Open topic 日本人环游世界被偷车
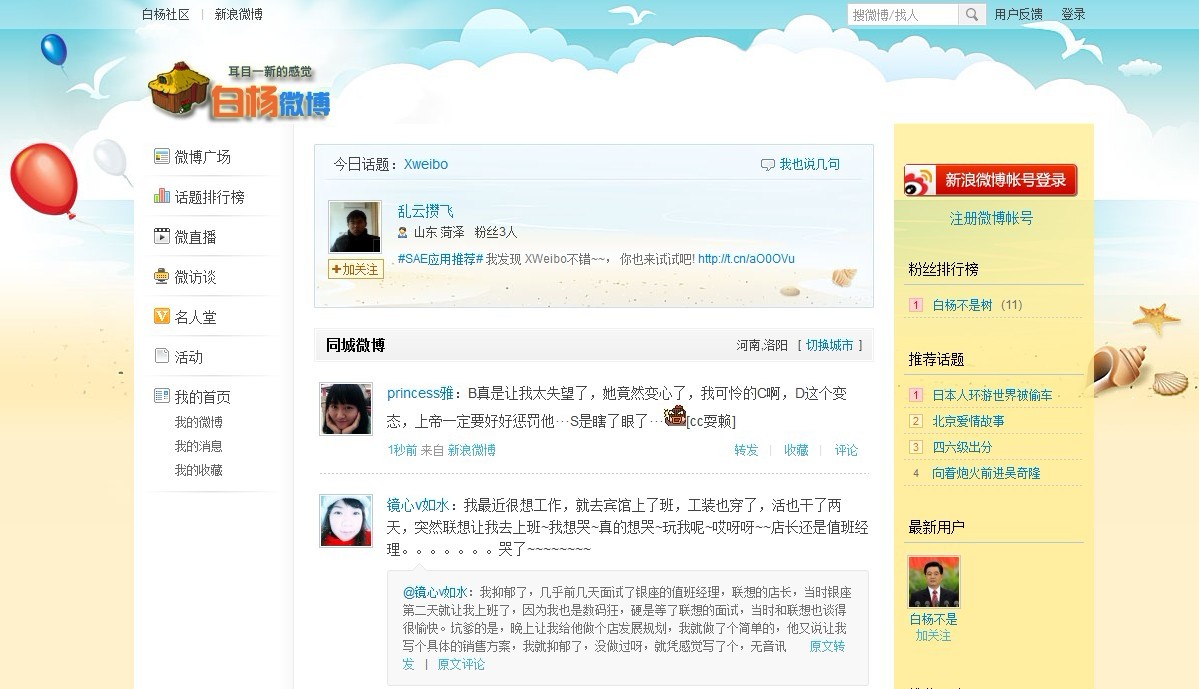This screenshot has width=1199, height=689. pos(992,395)
